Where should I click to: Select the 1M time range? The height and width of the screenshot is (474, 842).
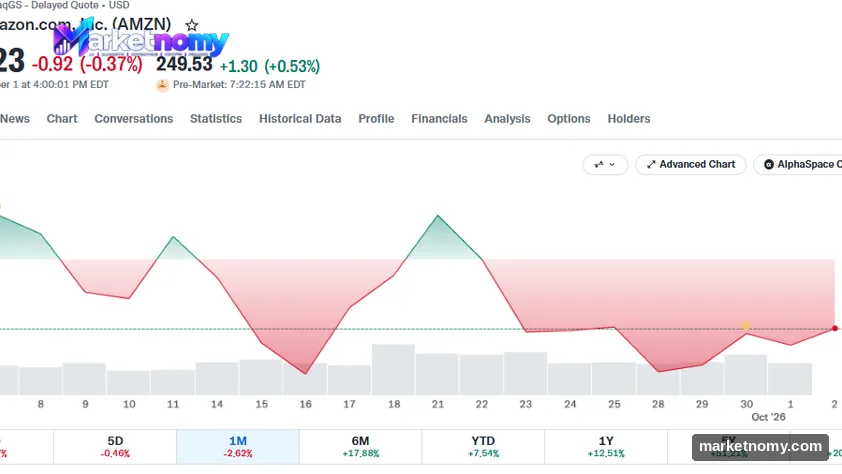coord(238,447)
